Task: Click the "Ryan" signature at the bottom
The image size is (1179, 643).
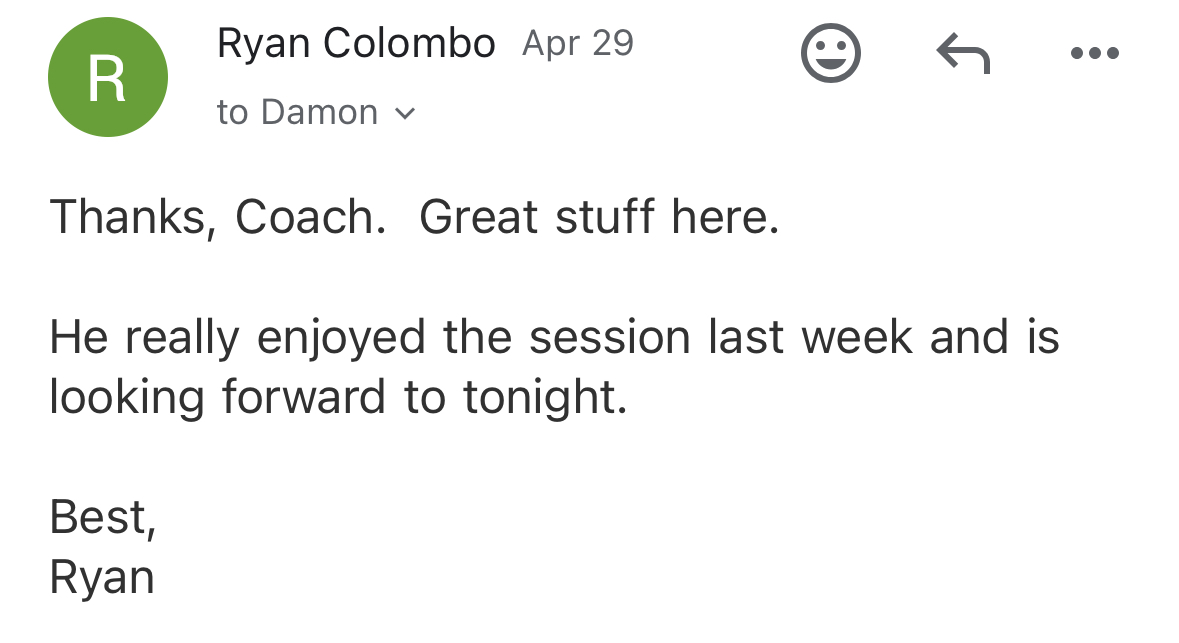Action: tap(102, 577)
